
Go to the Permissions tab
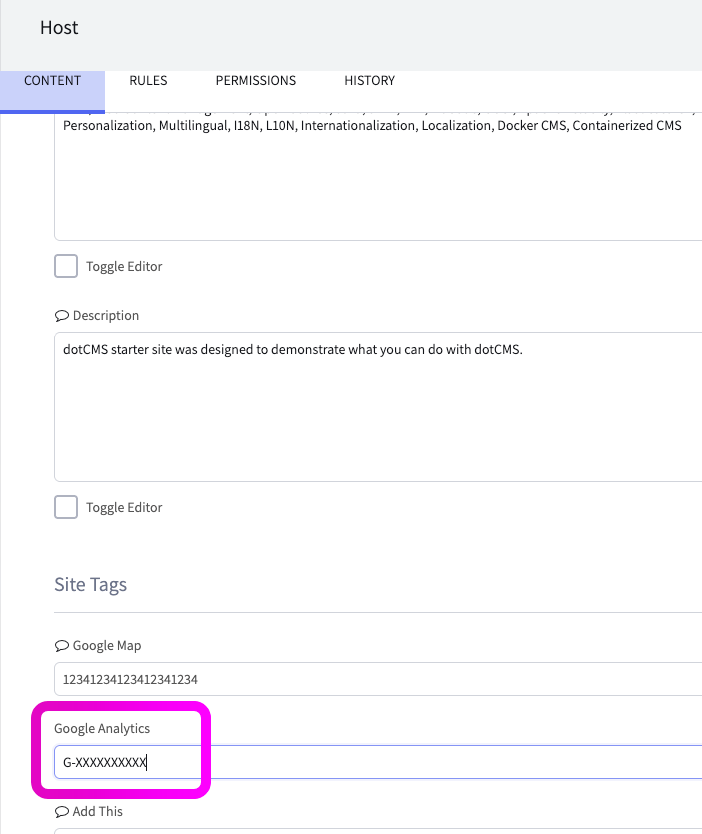pyautogui.click(x=256, y=81)
